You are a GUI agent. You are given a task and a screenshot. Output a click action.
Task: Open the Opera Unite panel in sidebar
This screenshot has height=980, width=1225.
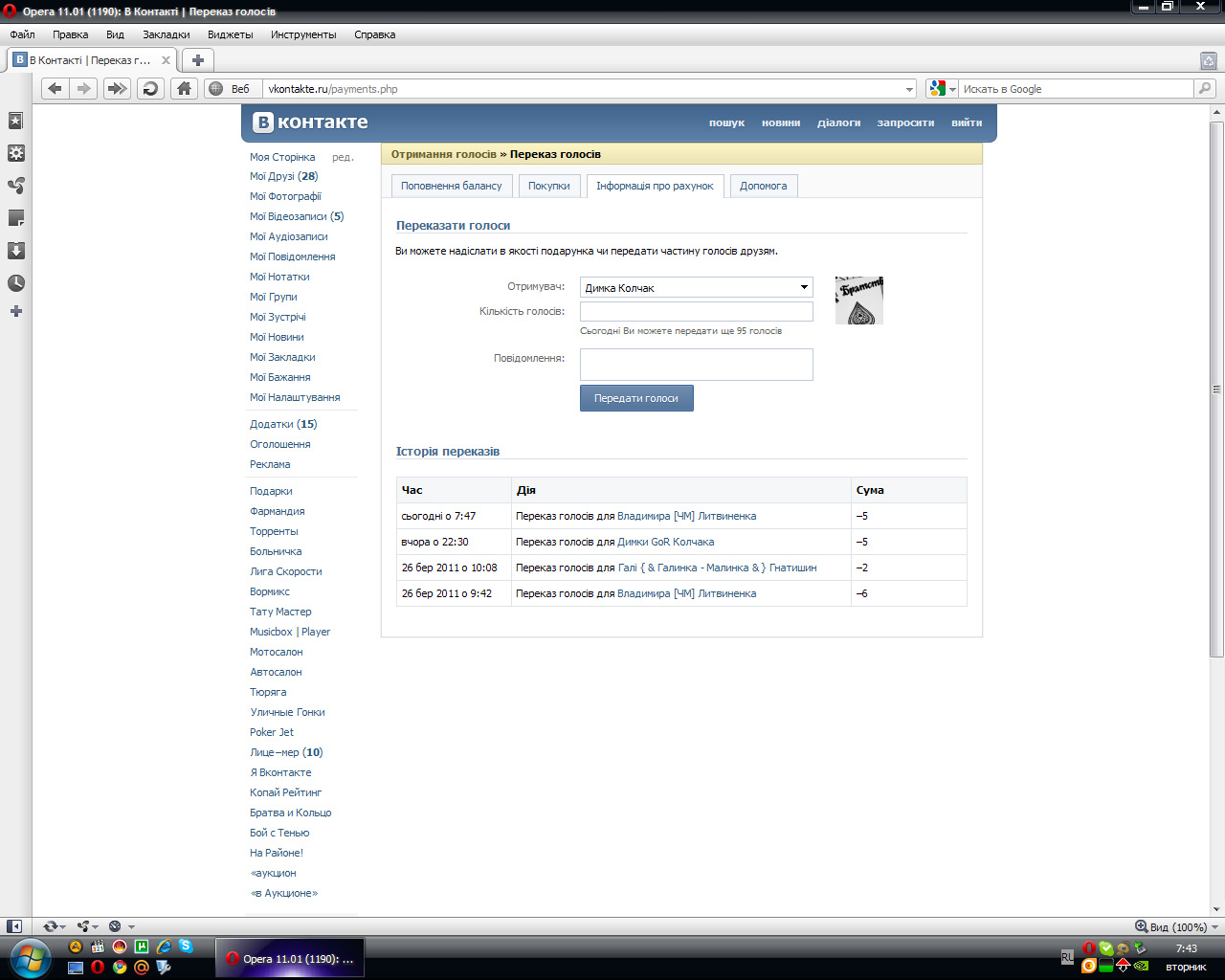point(15,186)
